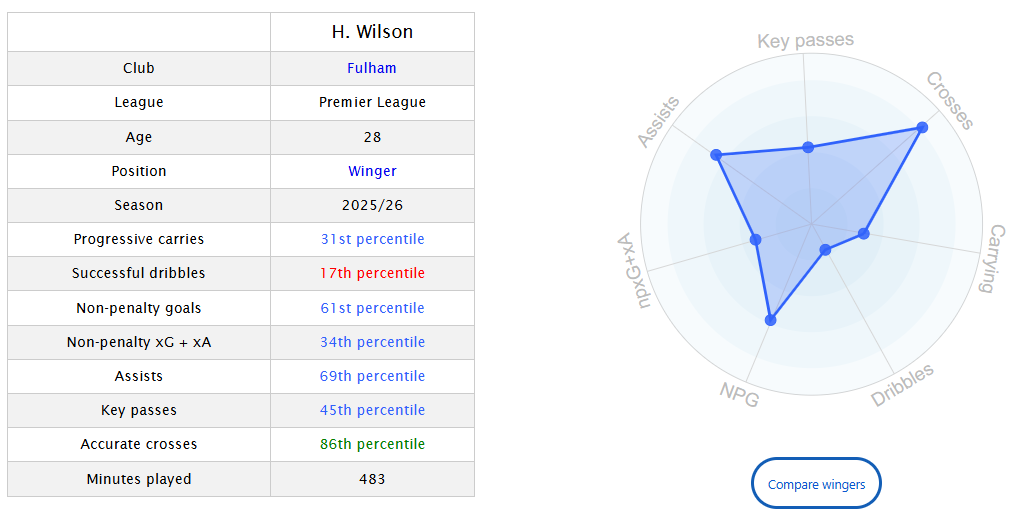Select the green 86th percentile crosses link
Viewport: 1019px width, 523px height.
pyautogui.click(x=372, y=444)
